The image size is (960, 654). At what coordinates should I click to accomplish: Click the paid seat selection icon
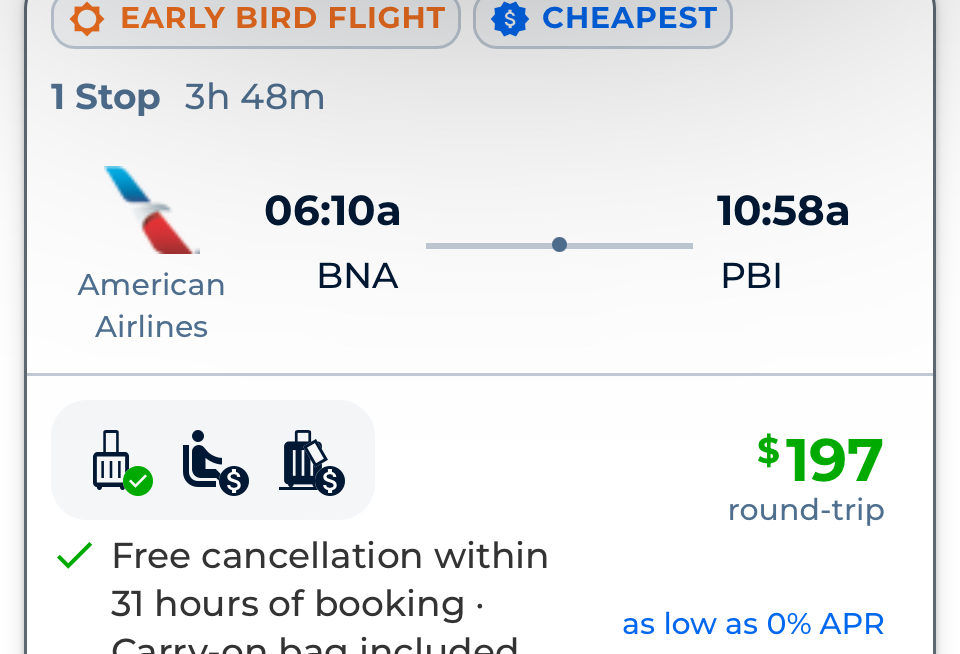pos(216,462)
